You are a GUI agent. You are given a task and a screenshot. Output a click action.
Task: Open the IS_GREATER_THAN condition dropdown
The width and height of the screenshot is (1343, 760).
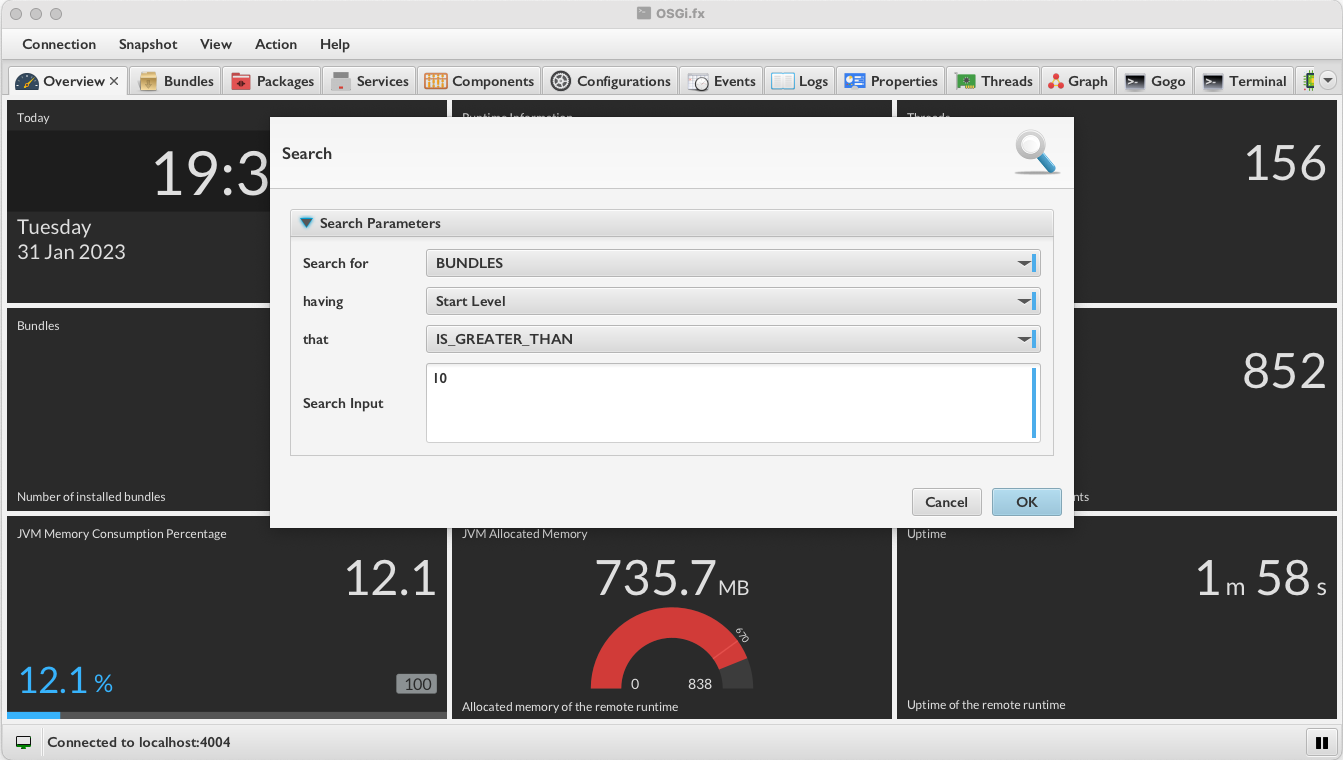(x=732, y=339)
